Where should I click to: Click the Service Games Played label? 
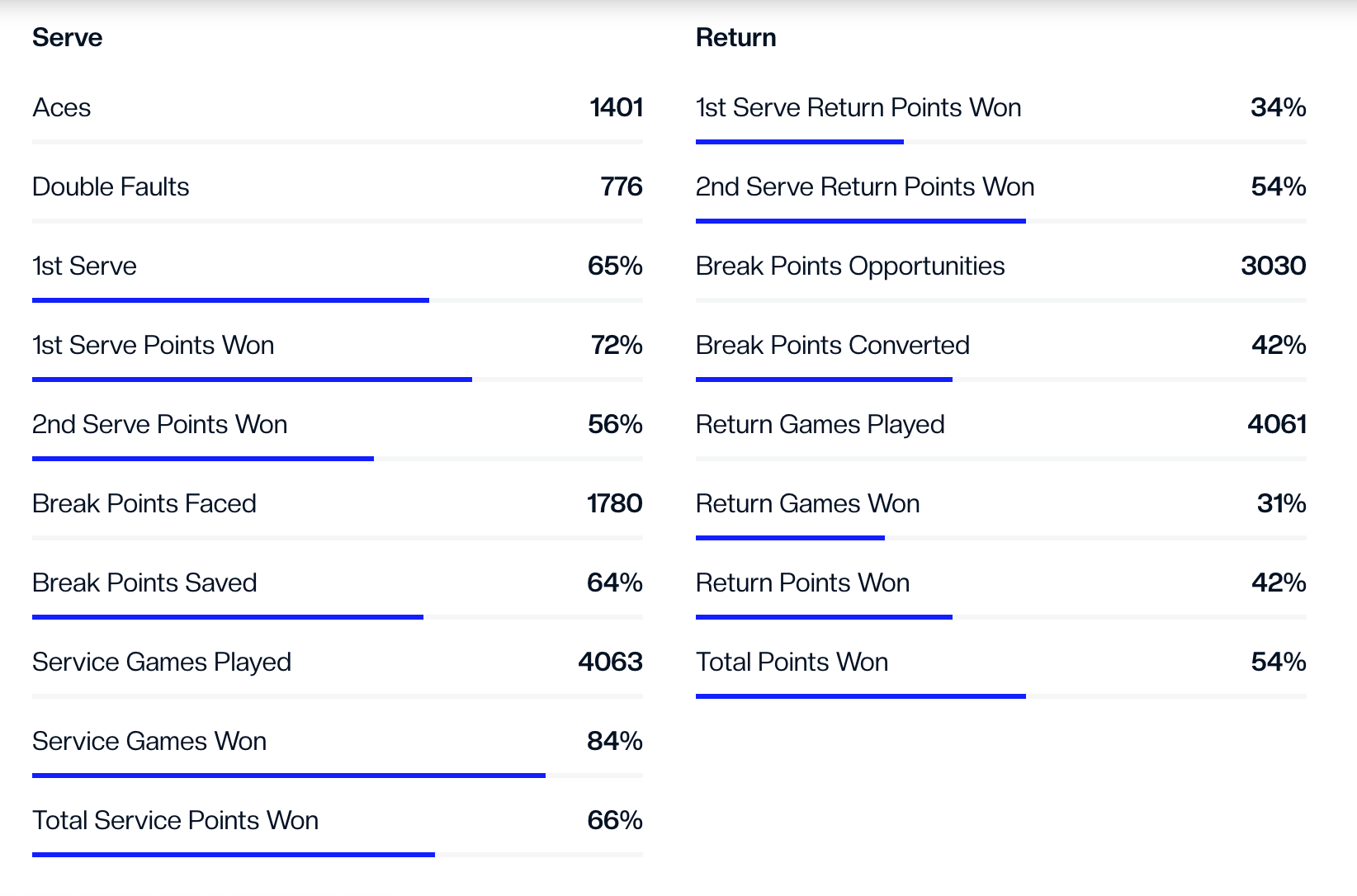[162, 663]
